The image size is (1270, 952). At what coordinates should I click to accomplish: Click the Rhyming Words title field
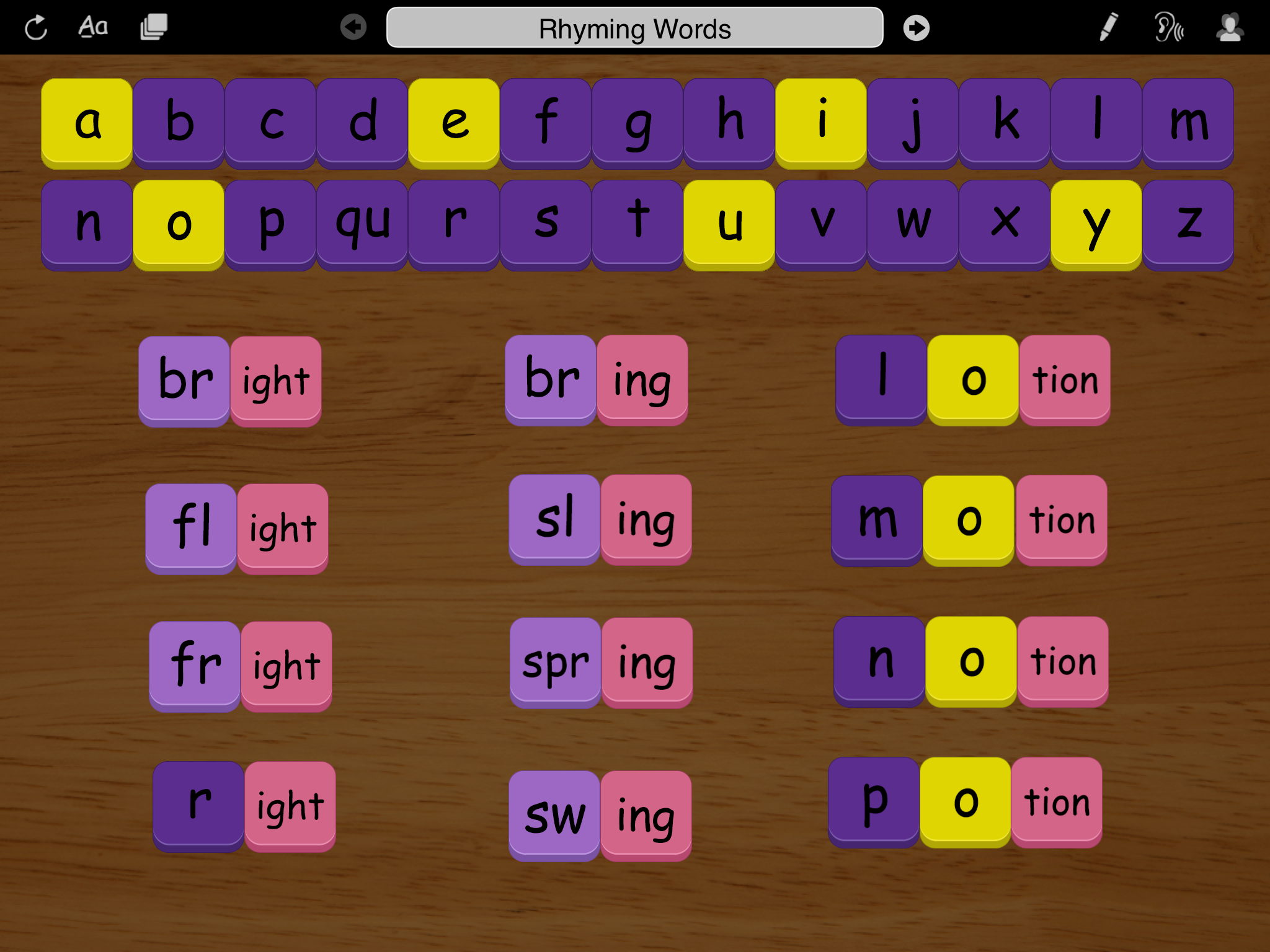click(634, 29)
